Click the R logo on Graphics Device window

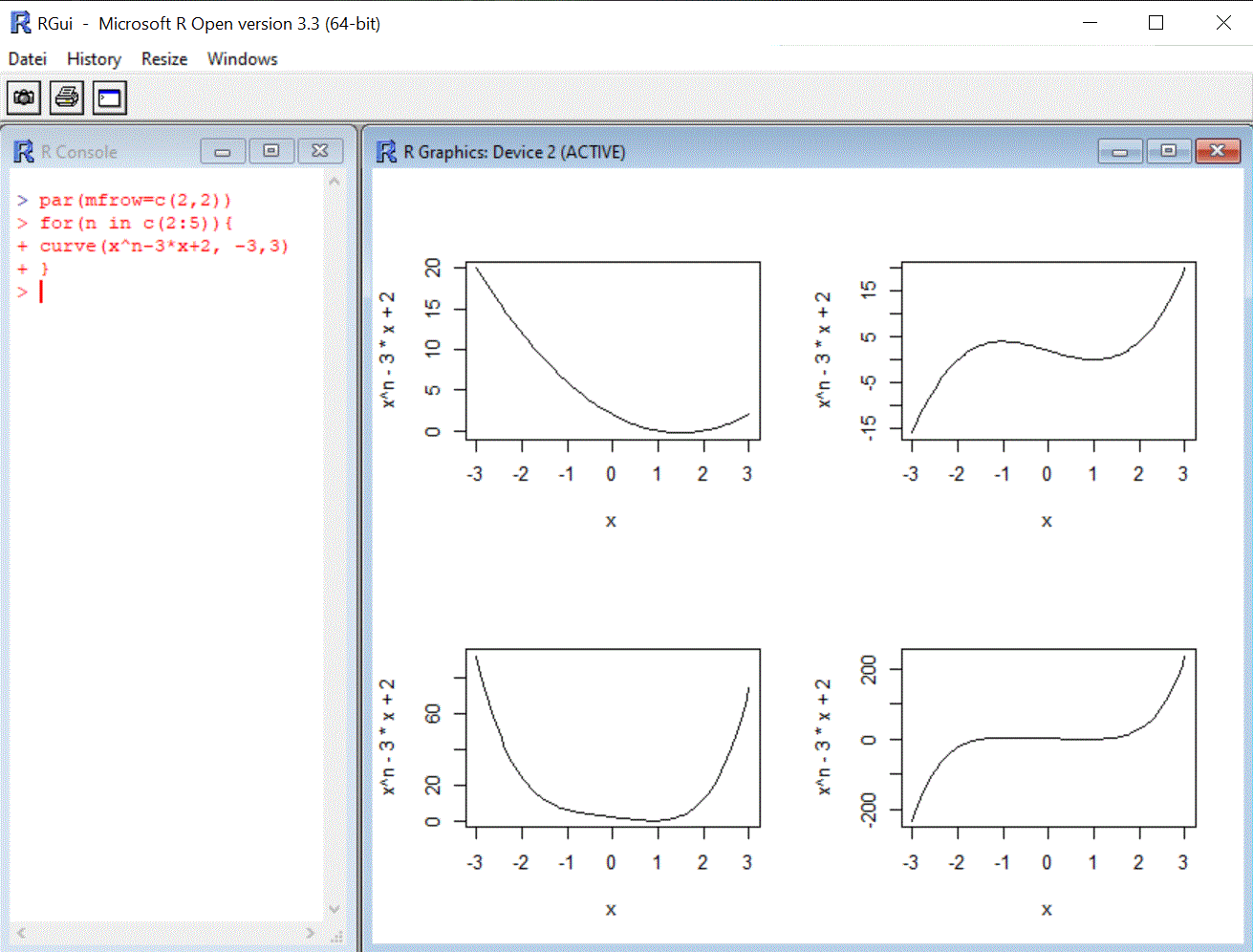[x=385, y=151]
